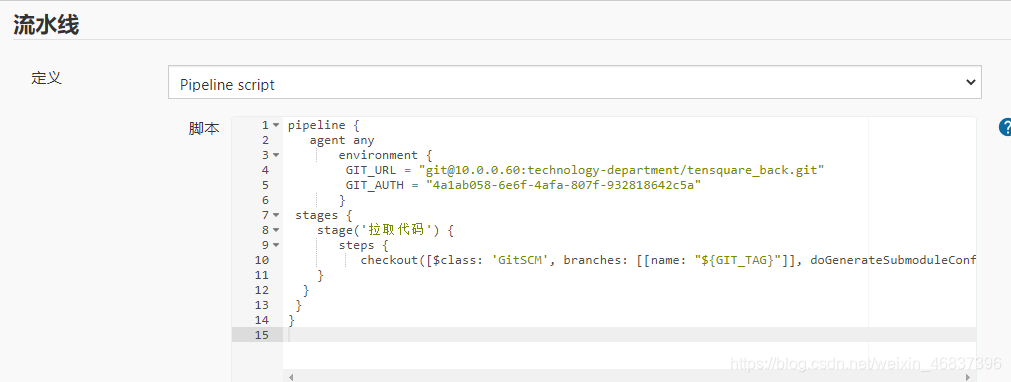
Task: Click line number 10 in gutter
Action: click(262, 260)
